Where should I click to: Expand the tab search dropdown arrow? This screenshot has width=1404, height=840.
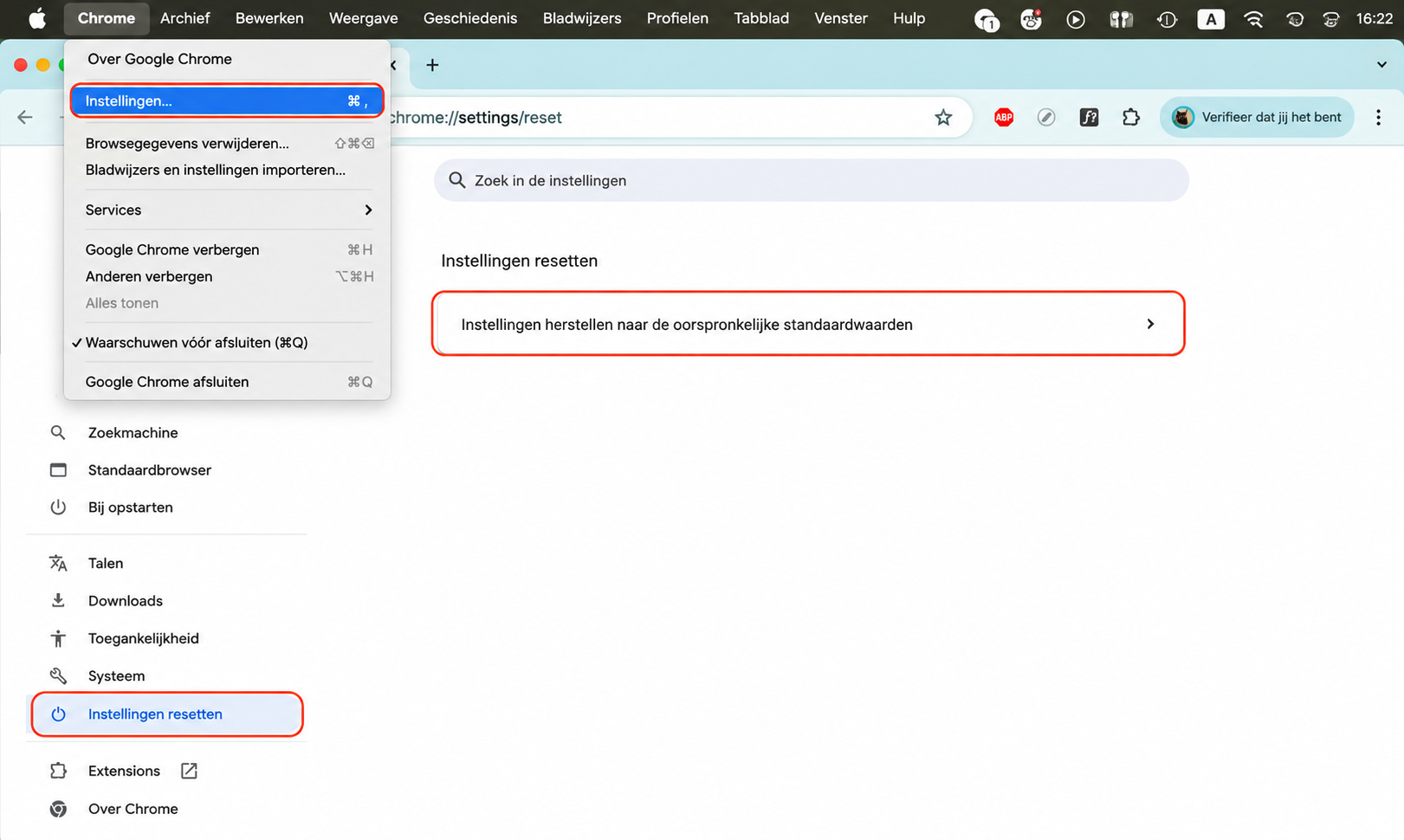tap(1381, 65)
